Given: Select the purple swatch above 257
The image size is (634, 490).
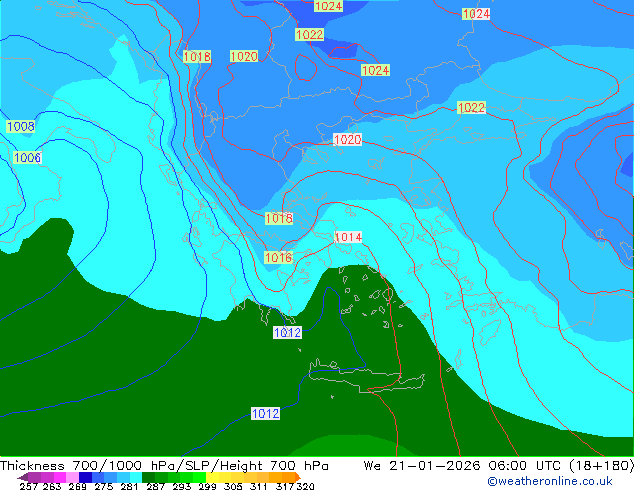Looking at the screenshot, I should (34, 477).
